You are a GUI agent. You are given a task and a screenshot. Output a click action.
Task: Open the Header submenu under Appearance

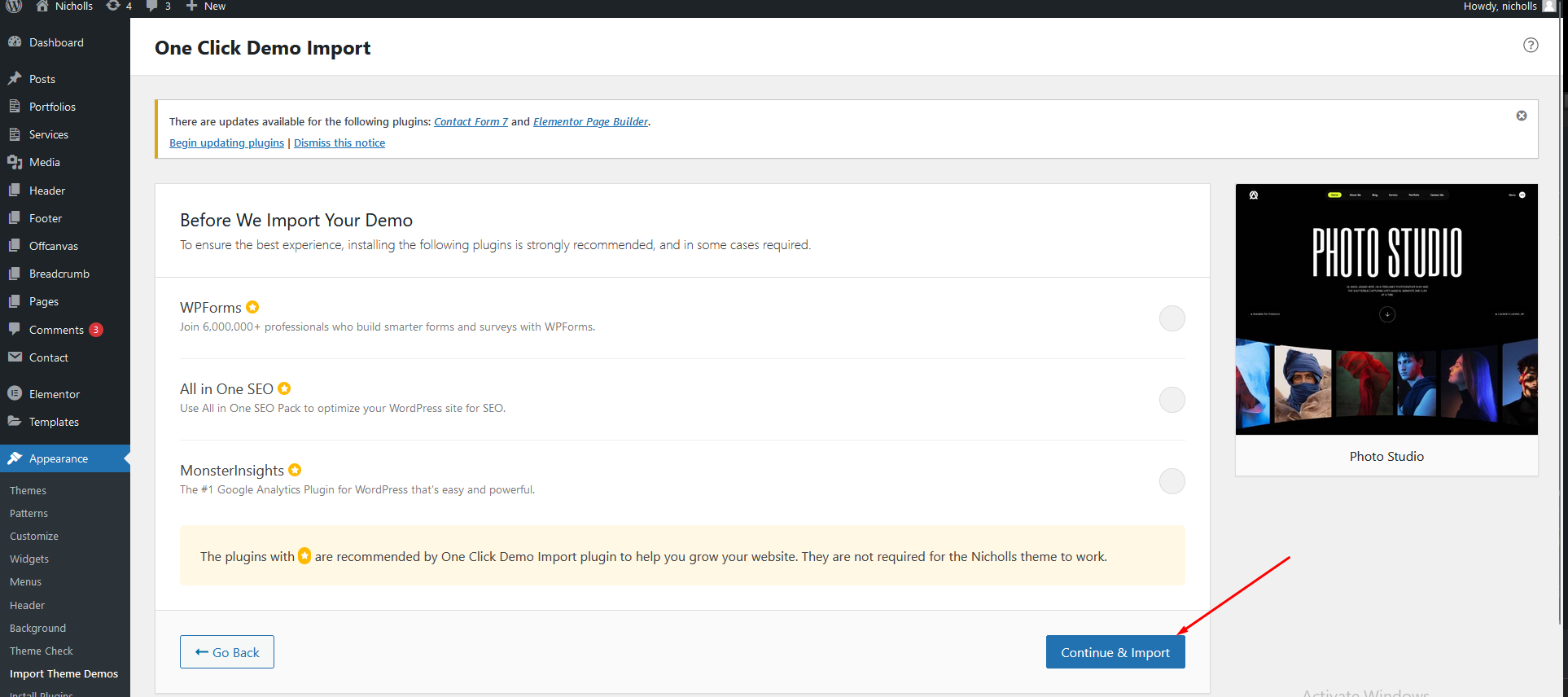(x=27, y=605)
